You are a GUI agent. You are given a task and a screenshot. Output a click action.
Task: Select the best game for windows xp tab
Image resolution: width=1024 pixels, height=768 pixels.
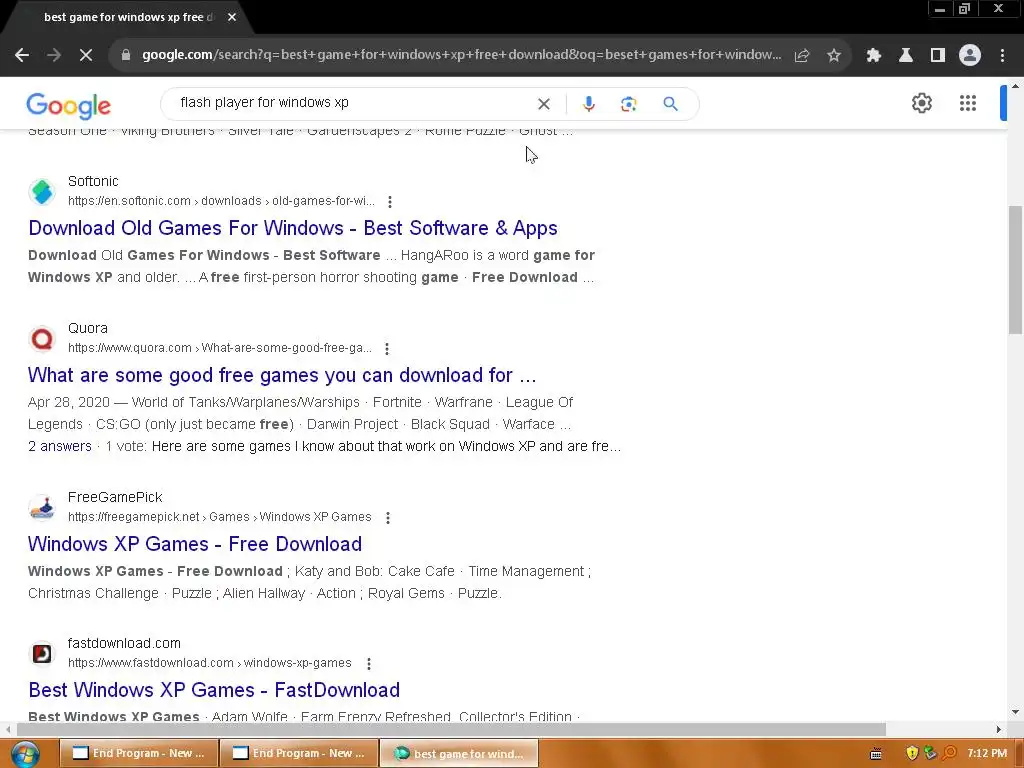pyautogui.click(x=129, y=18)
